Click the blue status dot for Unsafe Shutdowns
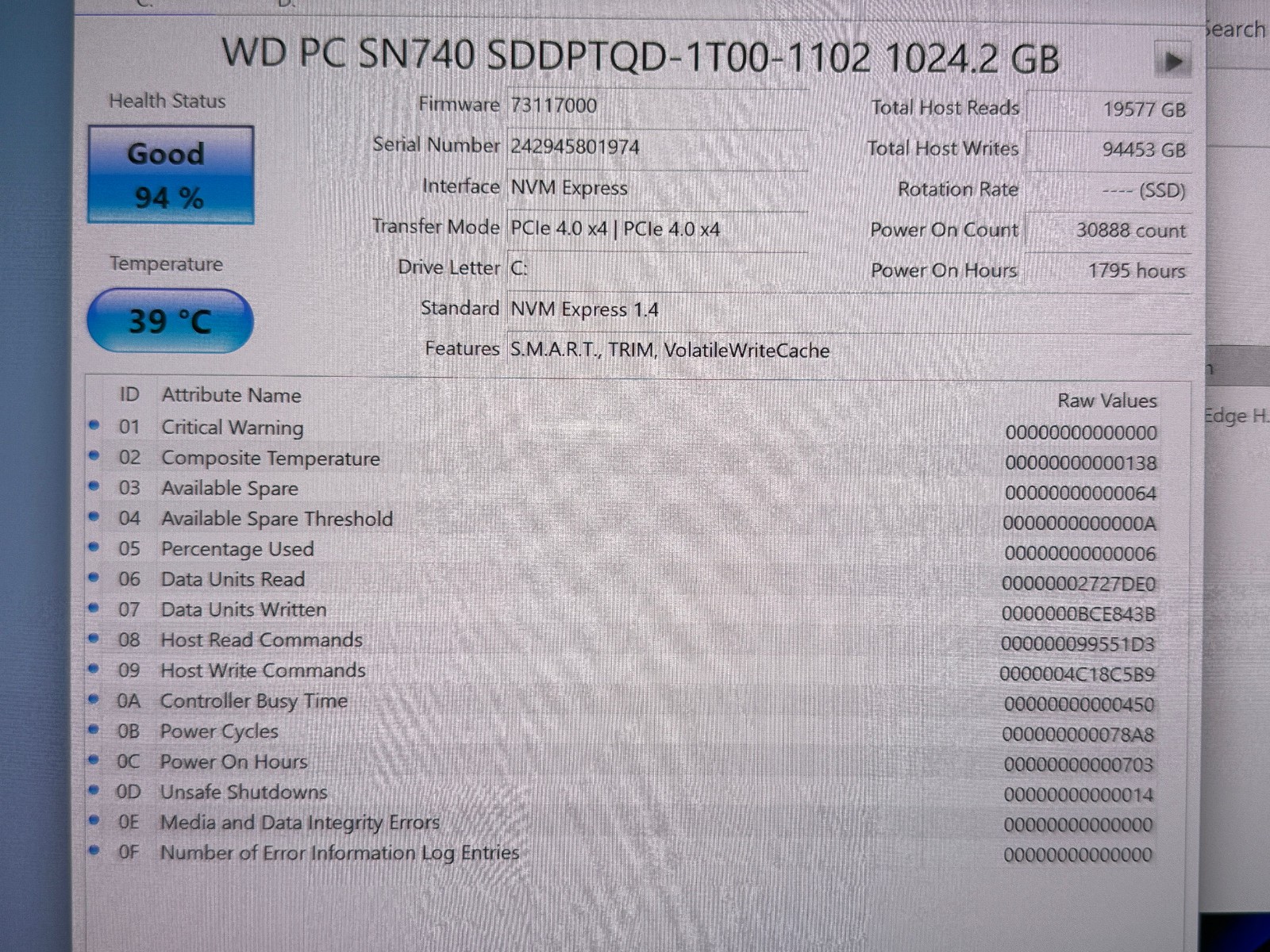This screenshot has height=952, width=1270. pos(94,790)
